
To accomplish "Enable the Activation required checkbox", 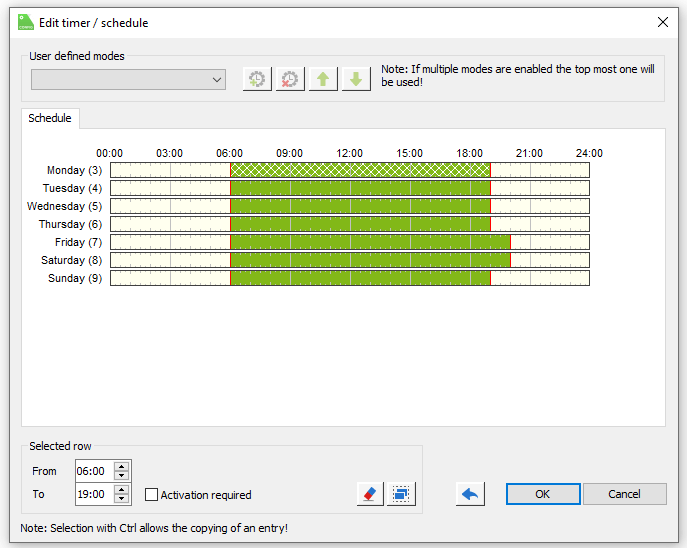I will tap(151, 495).
